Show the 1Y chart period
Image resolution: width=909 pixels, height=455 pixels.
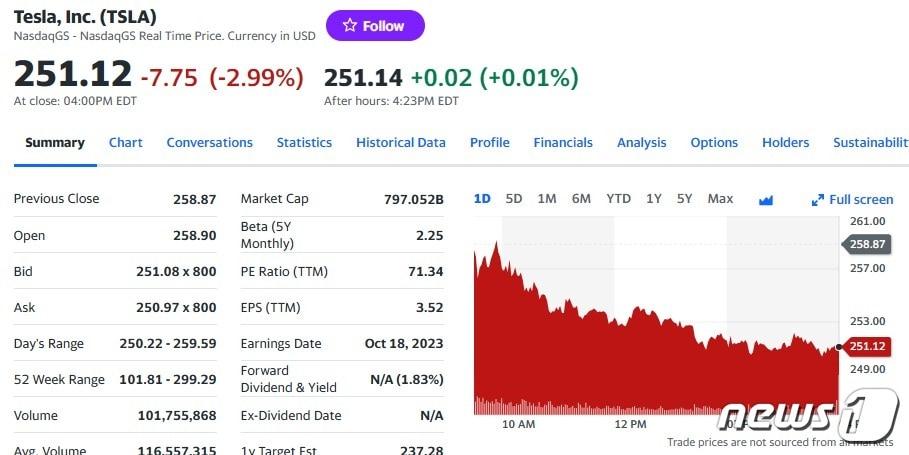point(654,199)
